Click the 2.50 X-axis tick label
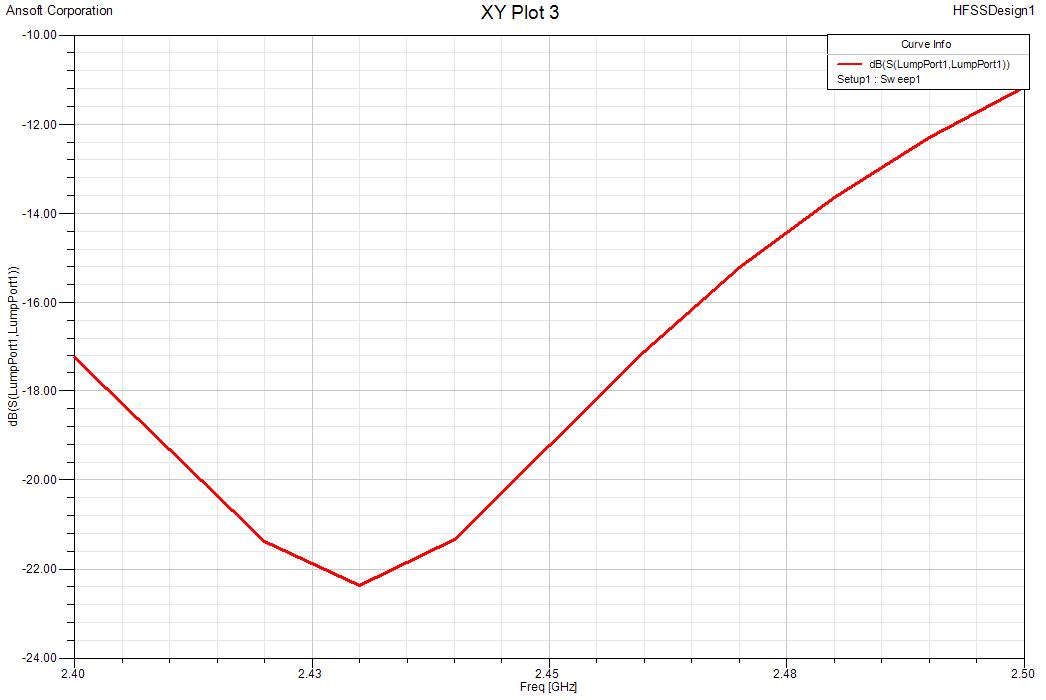Screen dimensions: 1046x700 (1023, 673)
